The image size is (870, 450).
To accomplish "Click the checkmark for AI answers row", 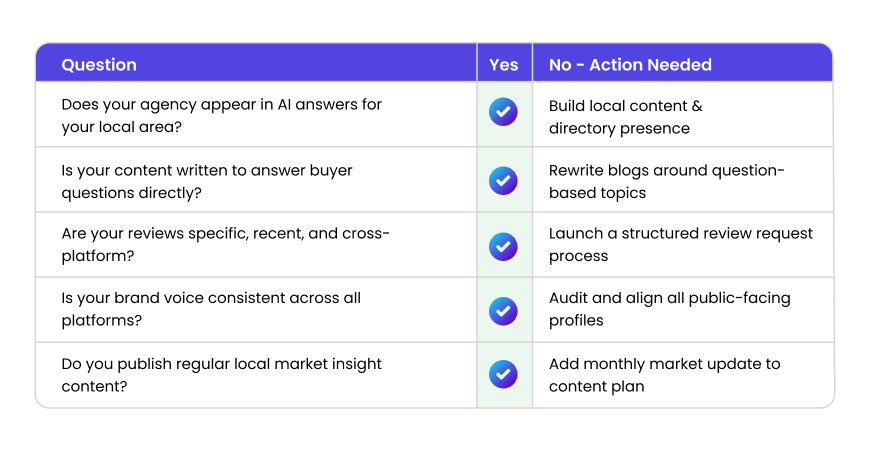I will tap(503, 112).
